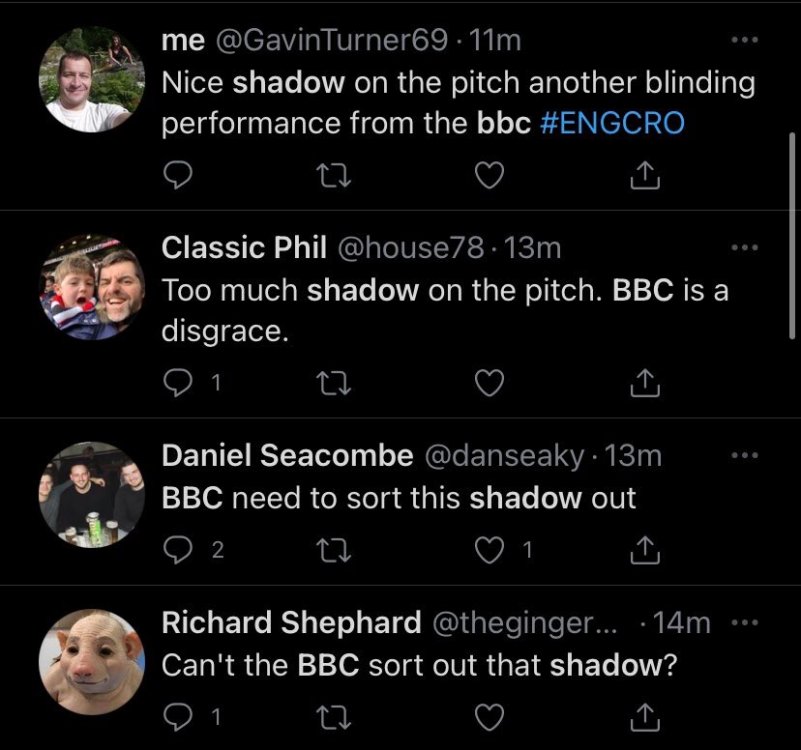Click the vertical scrollbar on the right
Screen dimensions: 801x750
pos(793,240)
